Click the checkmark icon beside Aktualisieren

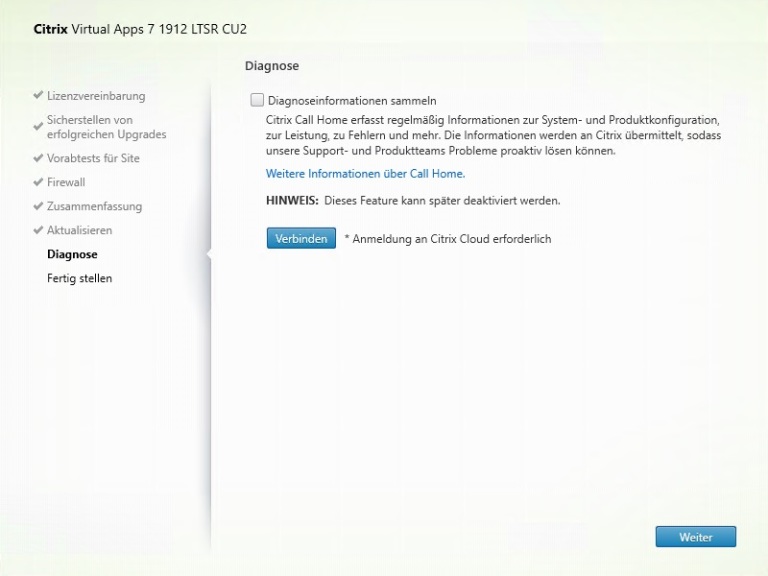(38, 230)
